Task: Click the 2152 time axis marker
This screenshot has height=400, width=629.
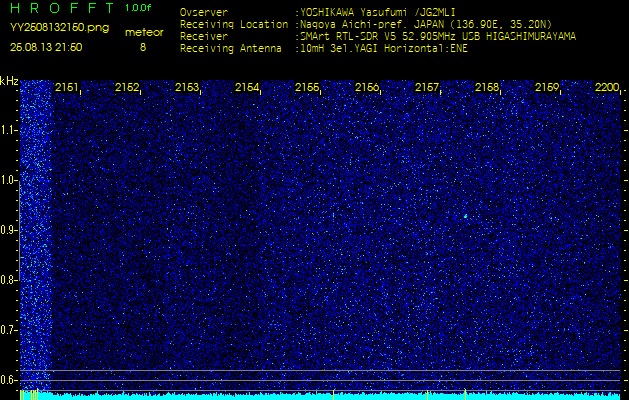Action: 127,87
